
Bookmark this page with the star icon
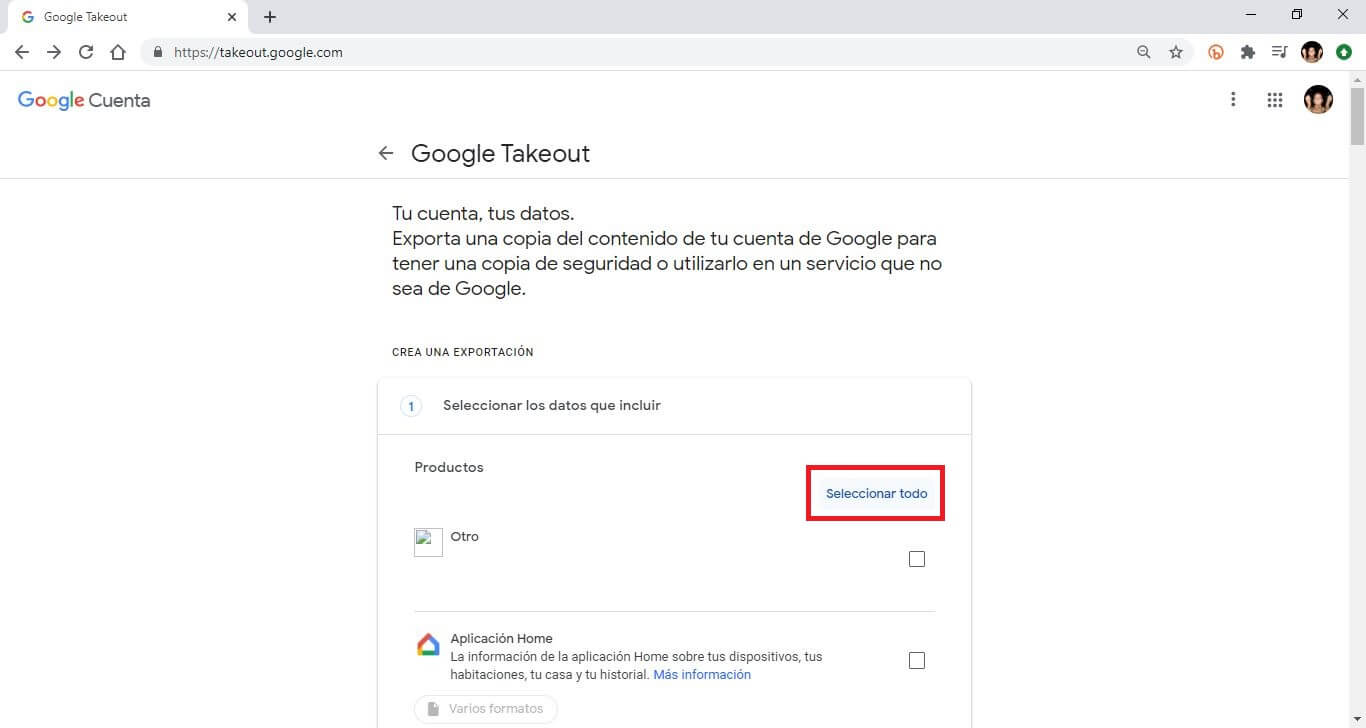[1176, 52]
